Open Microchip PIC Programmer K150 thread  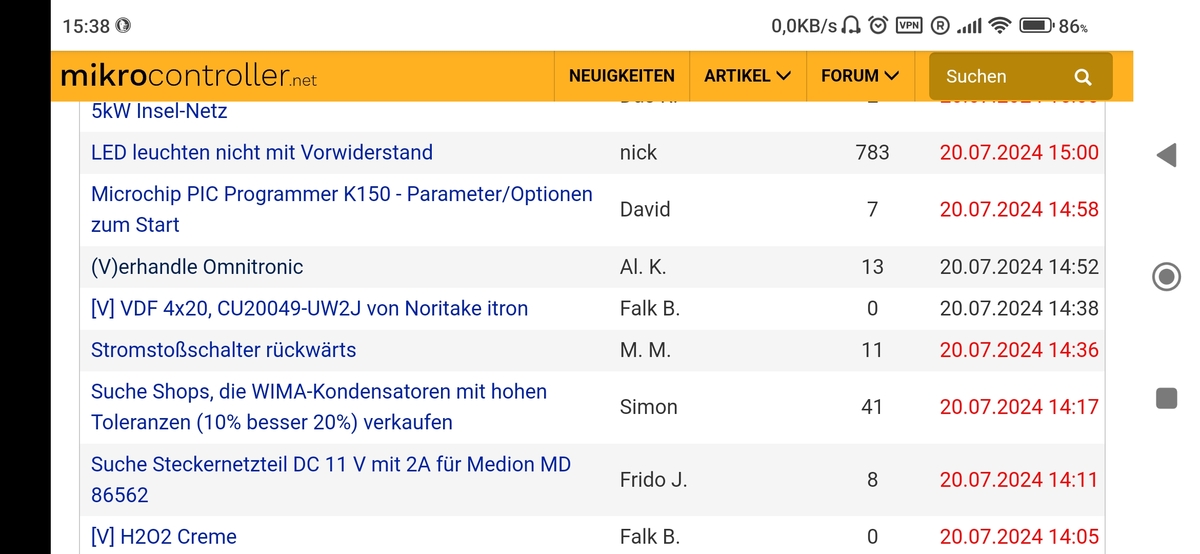(342, 209)
